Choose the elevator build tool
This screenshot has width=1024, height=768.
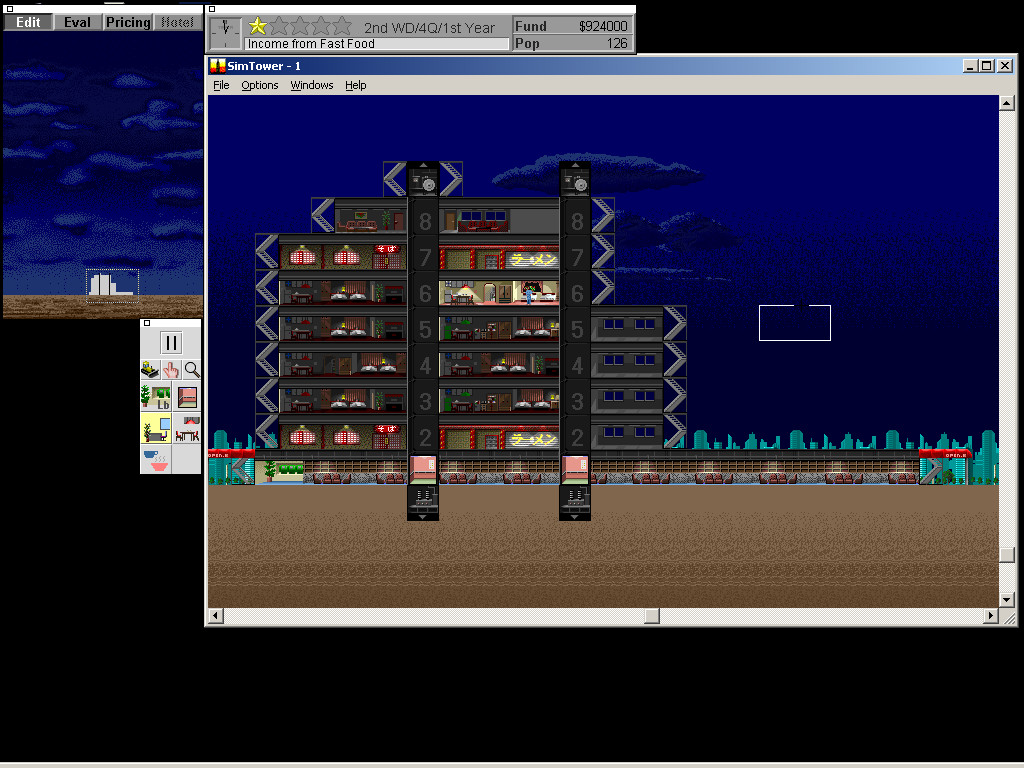tap(187, 397)
